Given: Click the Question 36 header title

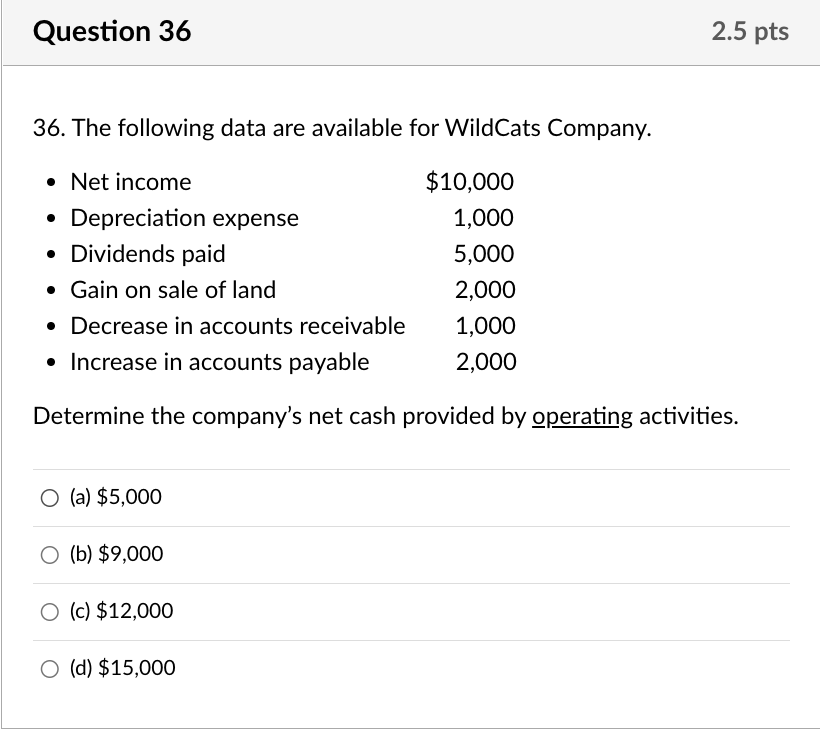Looking at the screenshot, I should (x=113, y=31).
